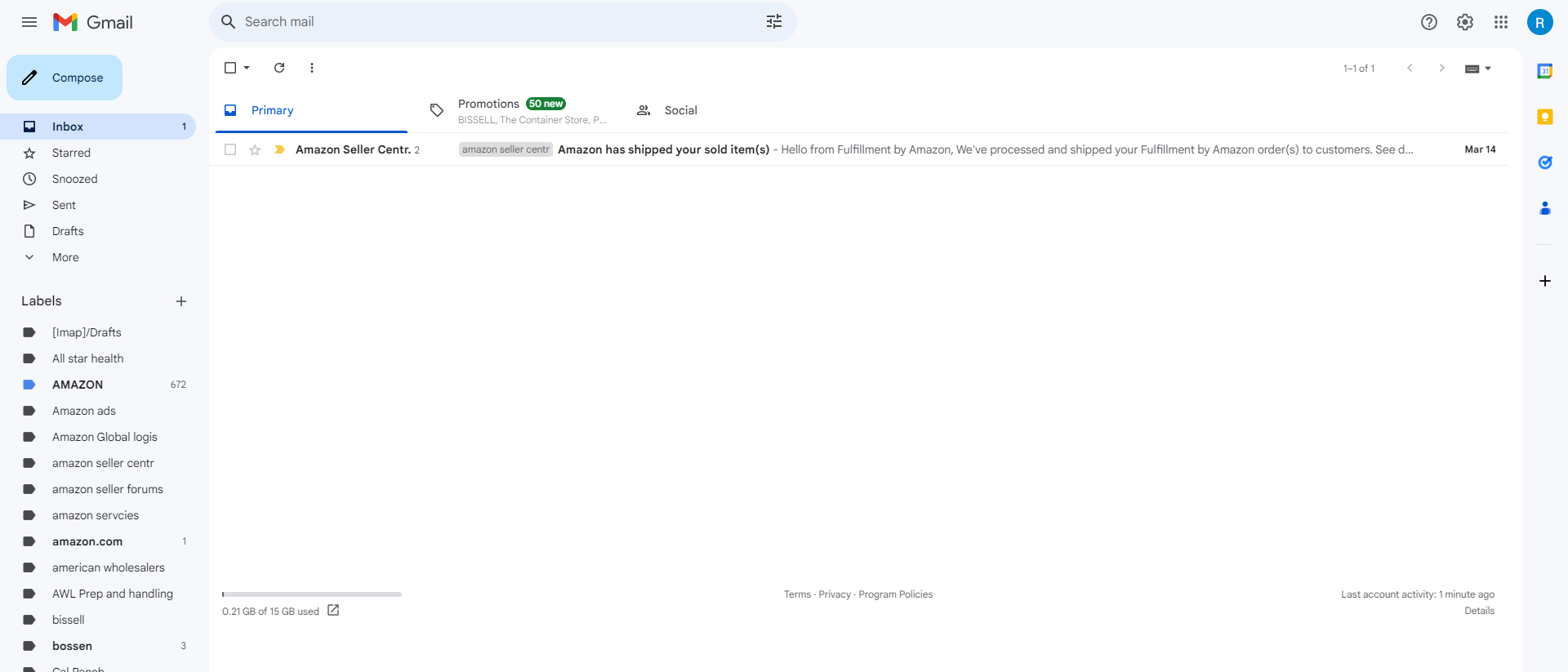Compose a new email

pos(65,78)
